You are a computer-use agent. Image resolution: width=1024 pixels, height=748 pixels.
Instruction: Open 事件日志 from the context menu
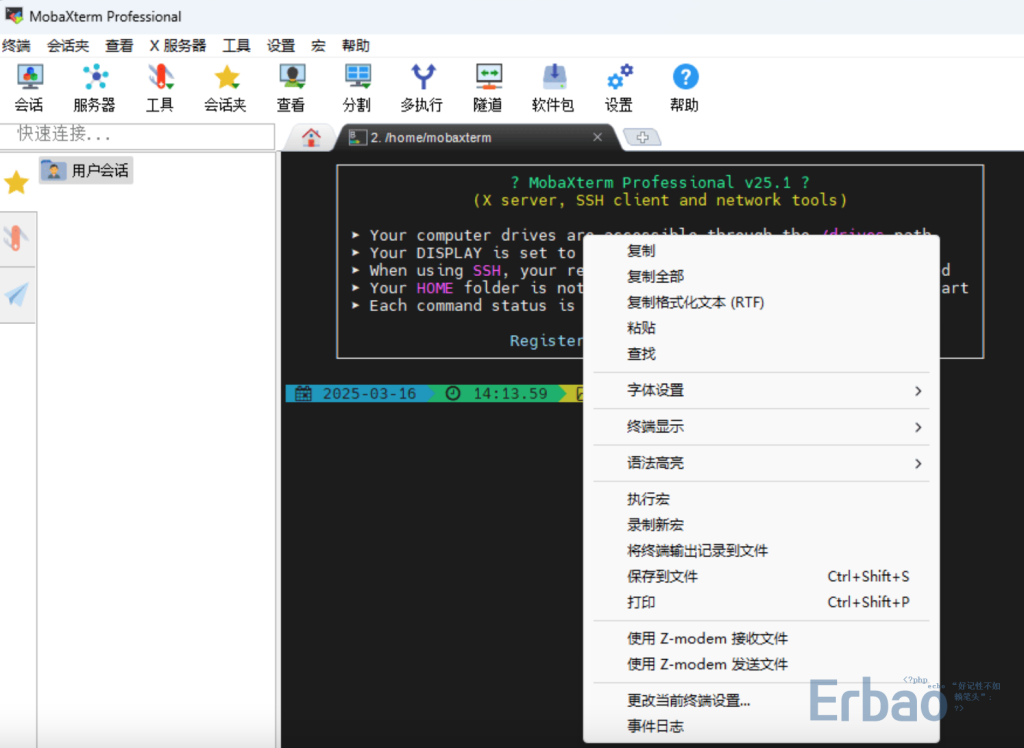pyautogui.click(x=761, y=726)
